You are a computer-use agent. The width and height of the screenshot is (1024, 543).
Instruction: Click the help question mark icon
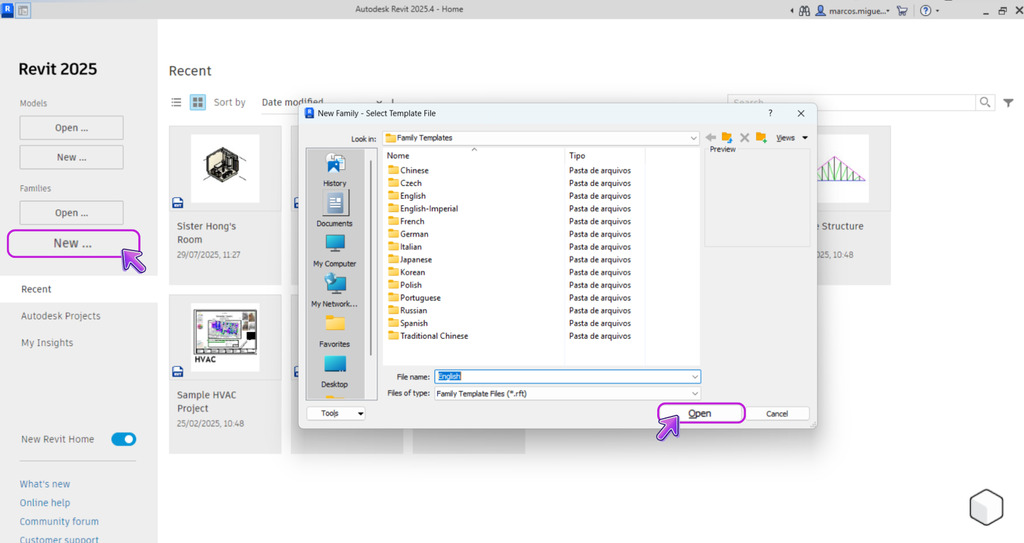[x=925, y=10]
